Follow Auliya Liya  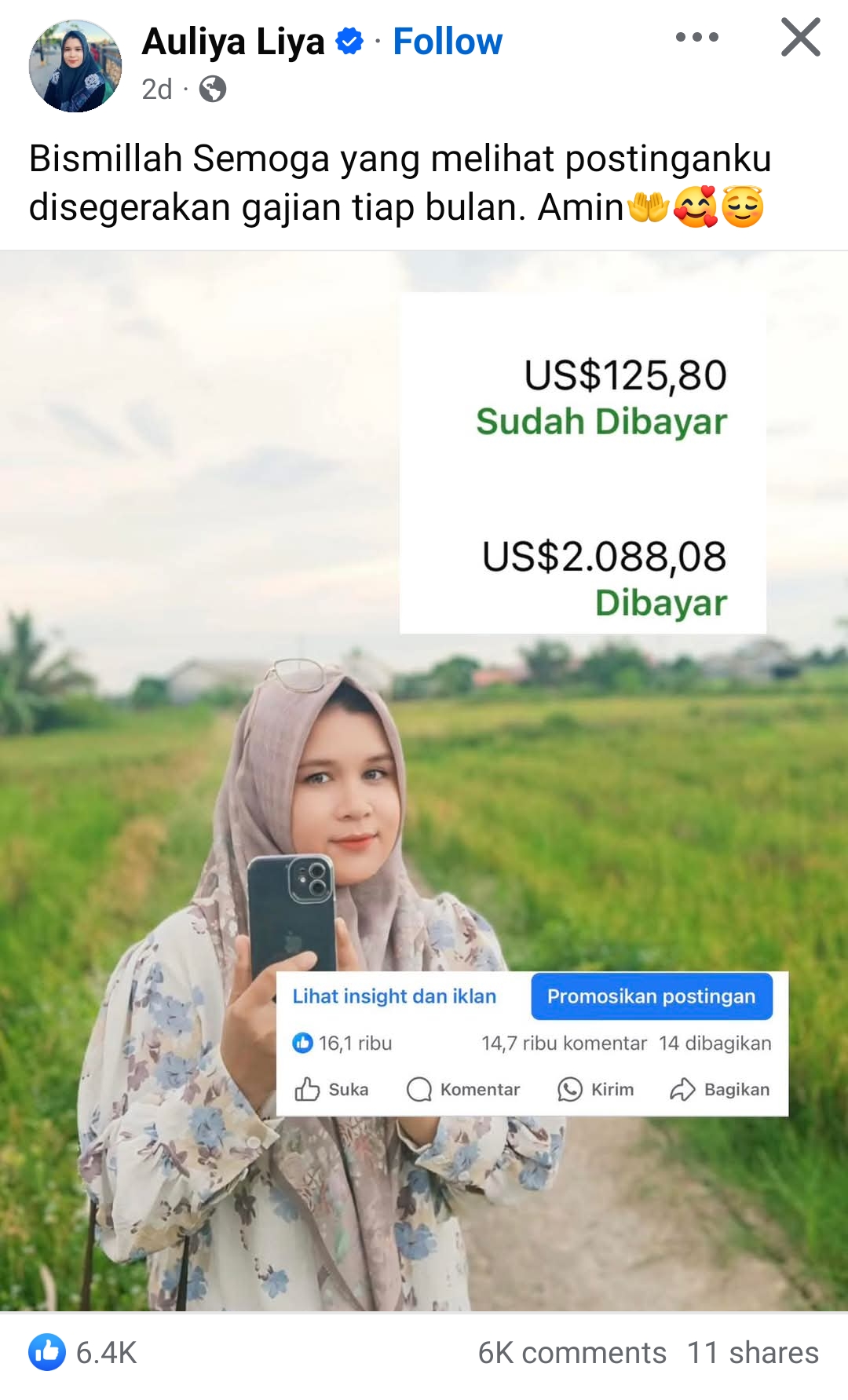447,42
